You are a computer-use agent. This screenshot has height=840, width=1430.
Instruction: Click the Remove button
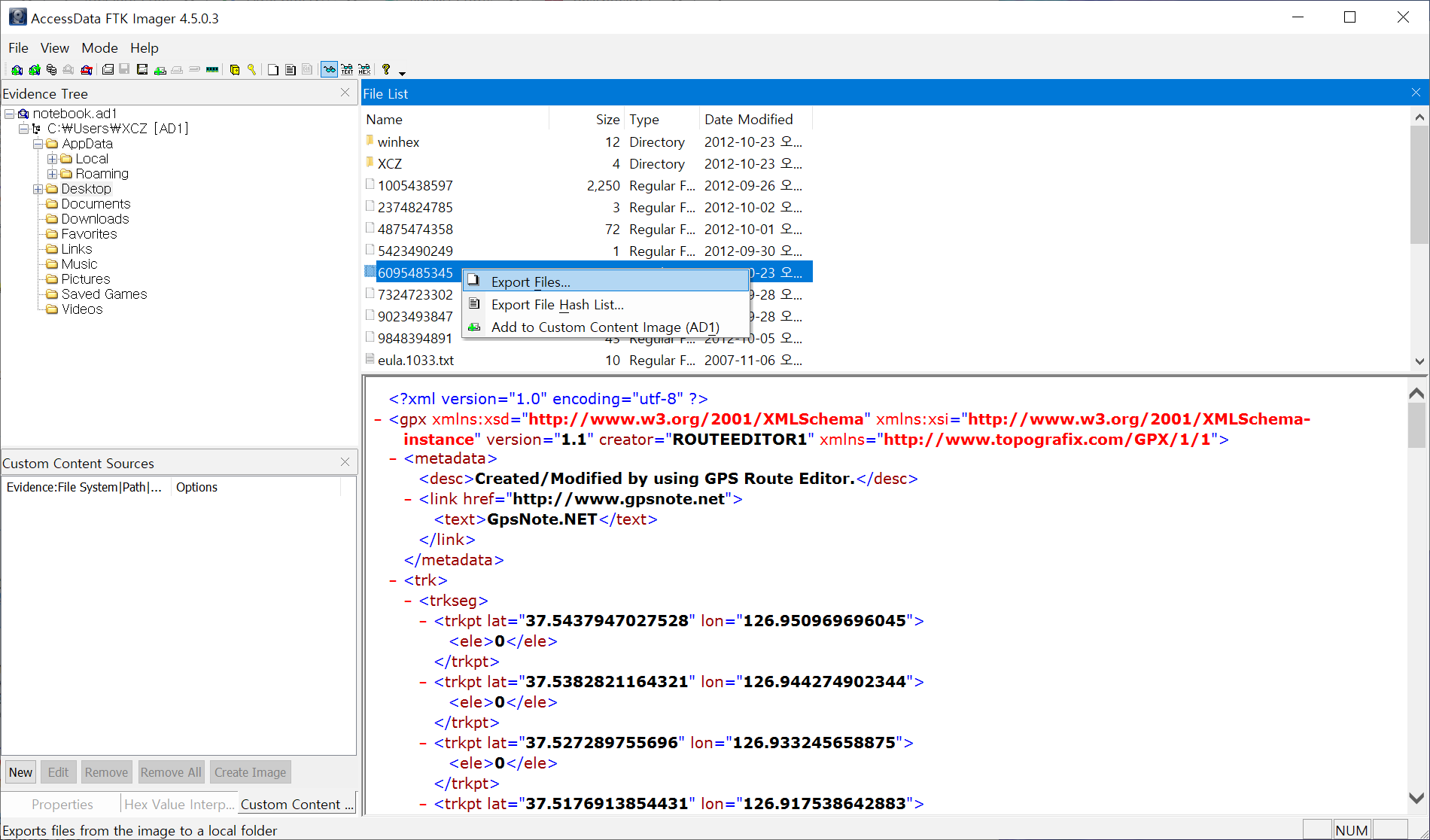(106, 772)
